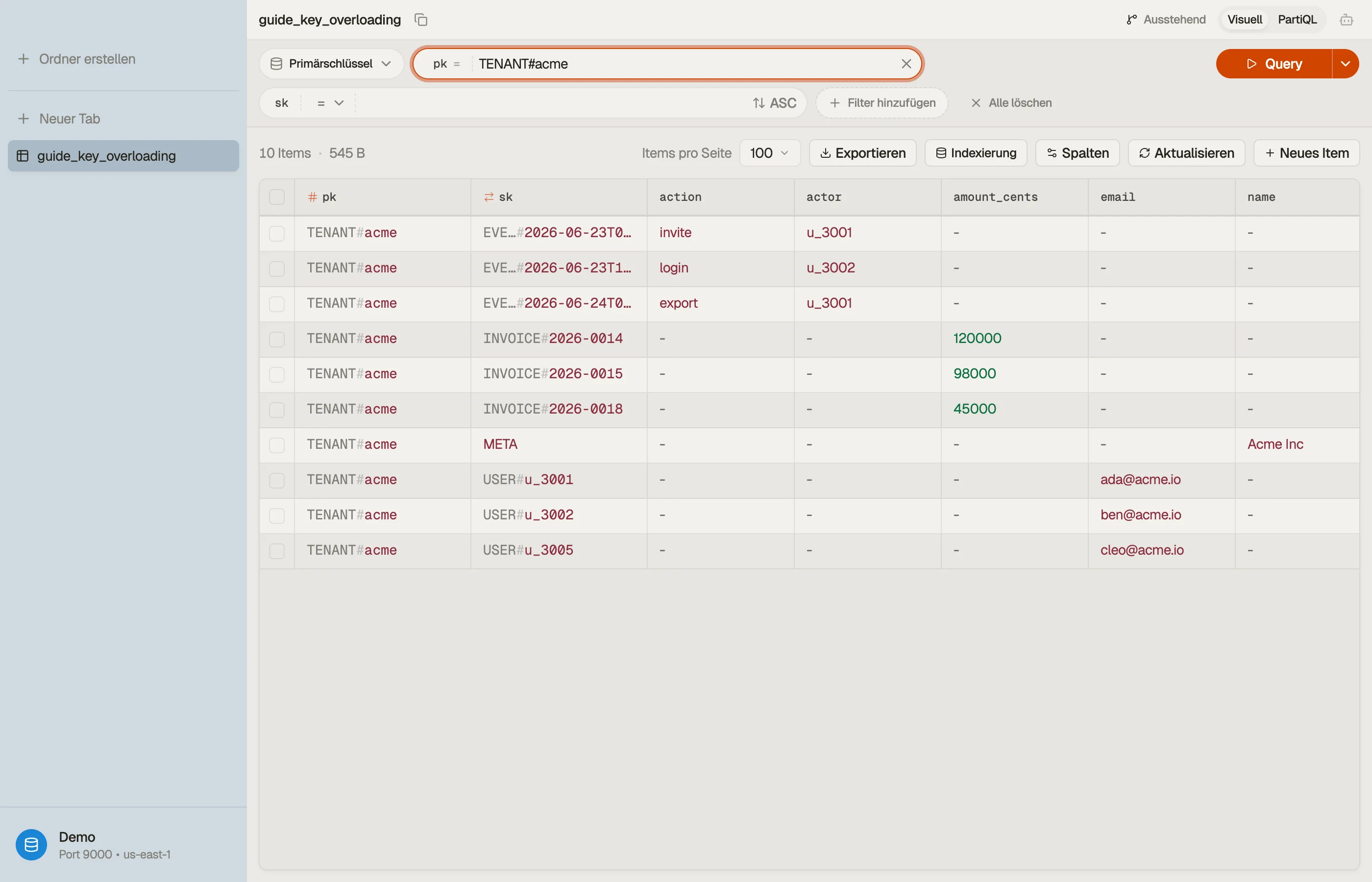Select the invite action cell
This screenshot has height=882, width=1372.
click(x=720, y=233)
